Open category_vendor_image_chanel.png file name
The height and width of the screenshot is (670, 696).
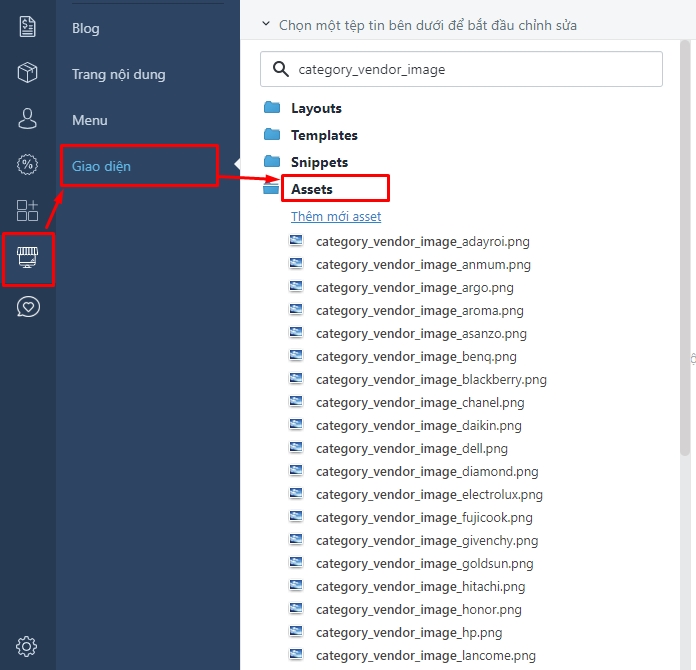click(420, 403)
